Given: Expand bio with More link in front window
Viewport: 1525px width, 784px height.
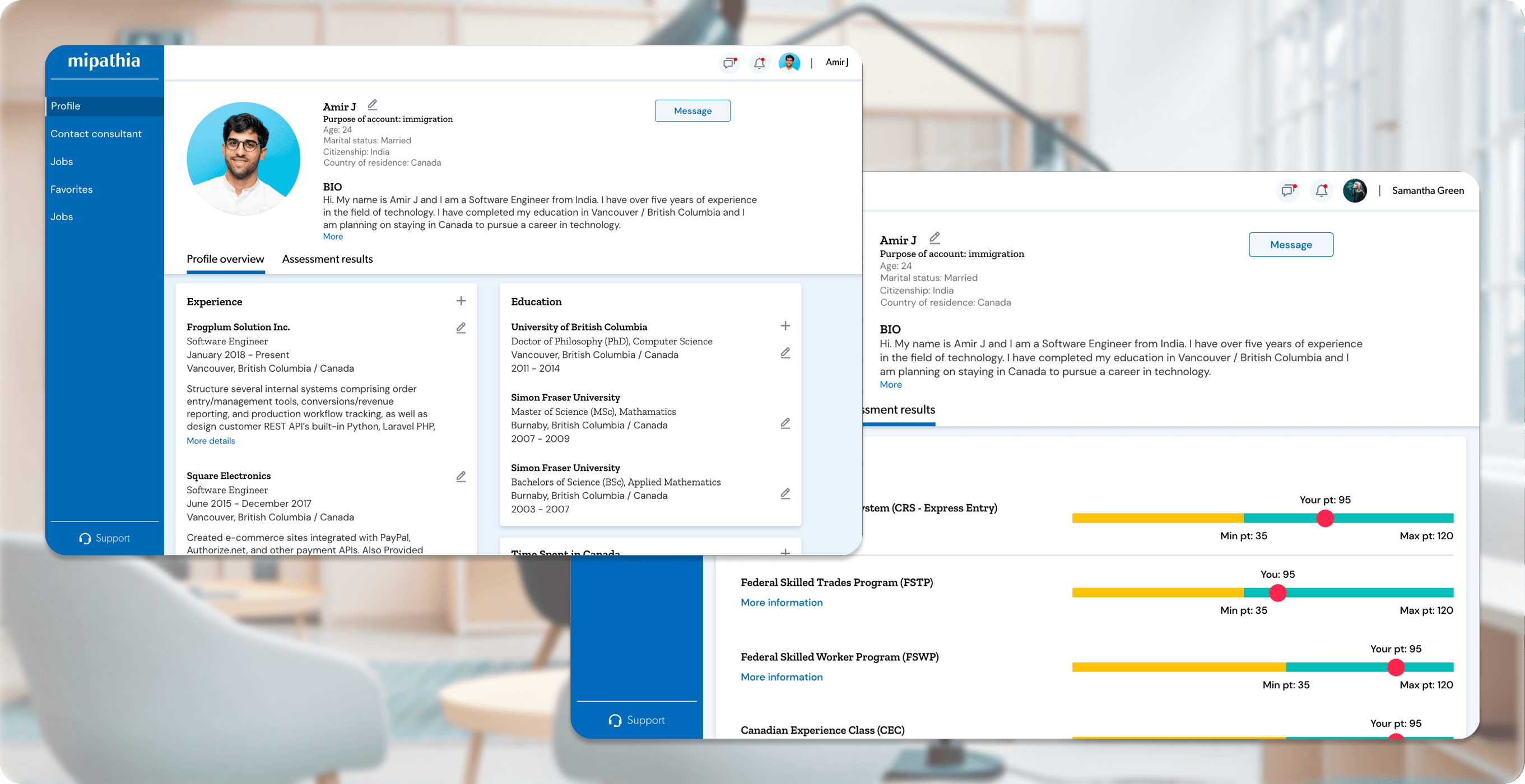Looking at the screenshot, I should tap(333, 237).
